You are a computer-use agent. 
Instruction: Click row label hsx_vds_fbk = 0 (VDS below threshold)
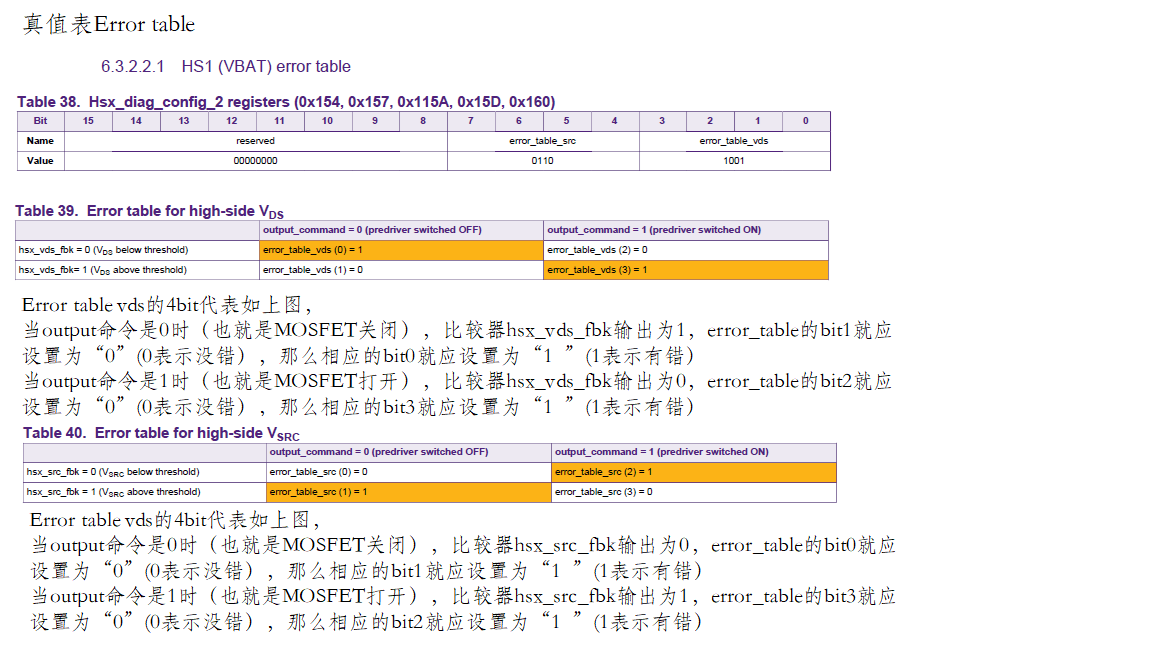pos(105,250)
